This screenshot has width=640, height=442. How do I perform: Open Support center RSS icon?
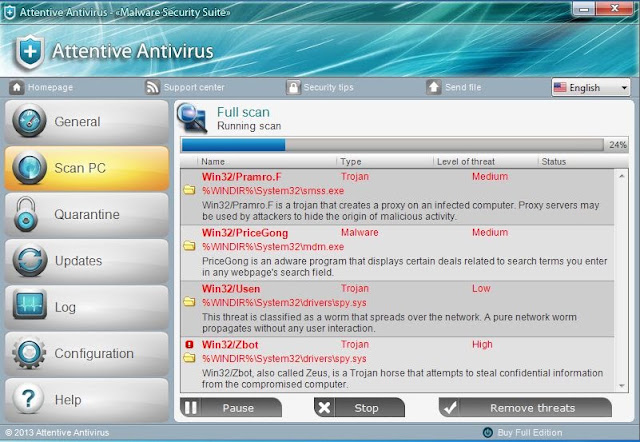pos(153,87)
